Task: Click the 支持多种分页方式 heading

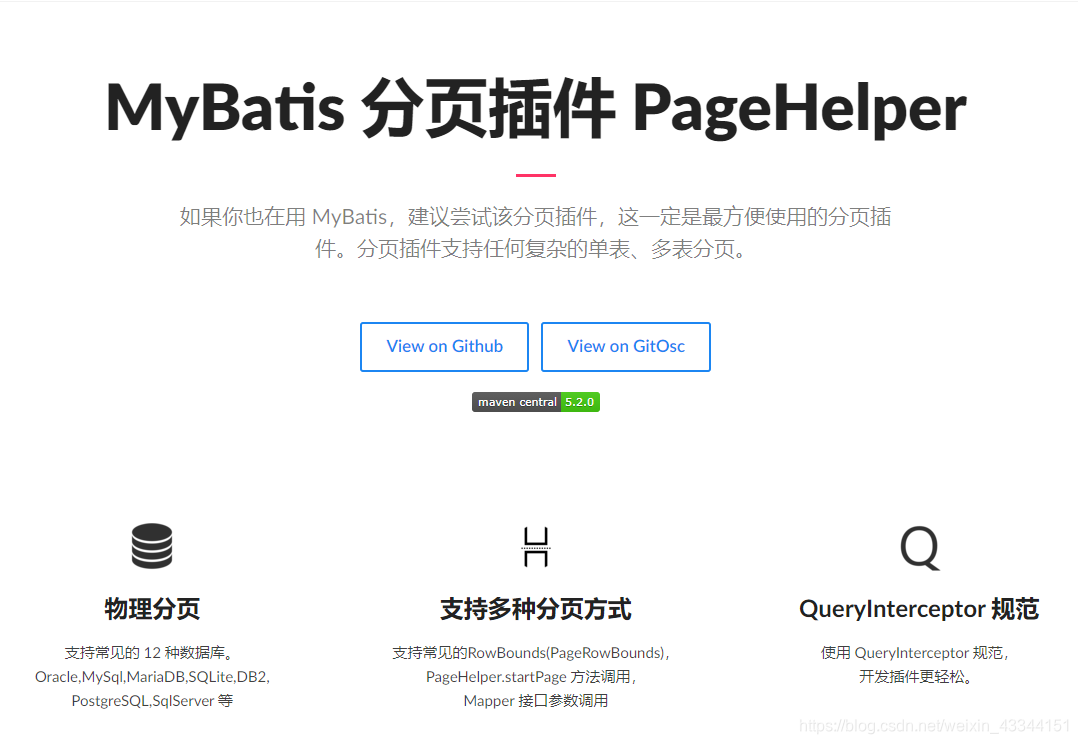Action: [536, 608]
